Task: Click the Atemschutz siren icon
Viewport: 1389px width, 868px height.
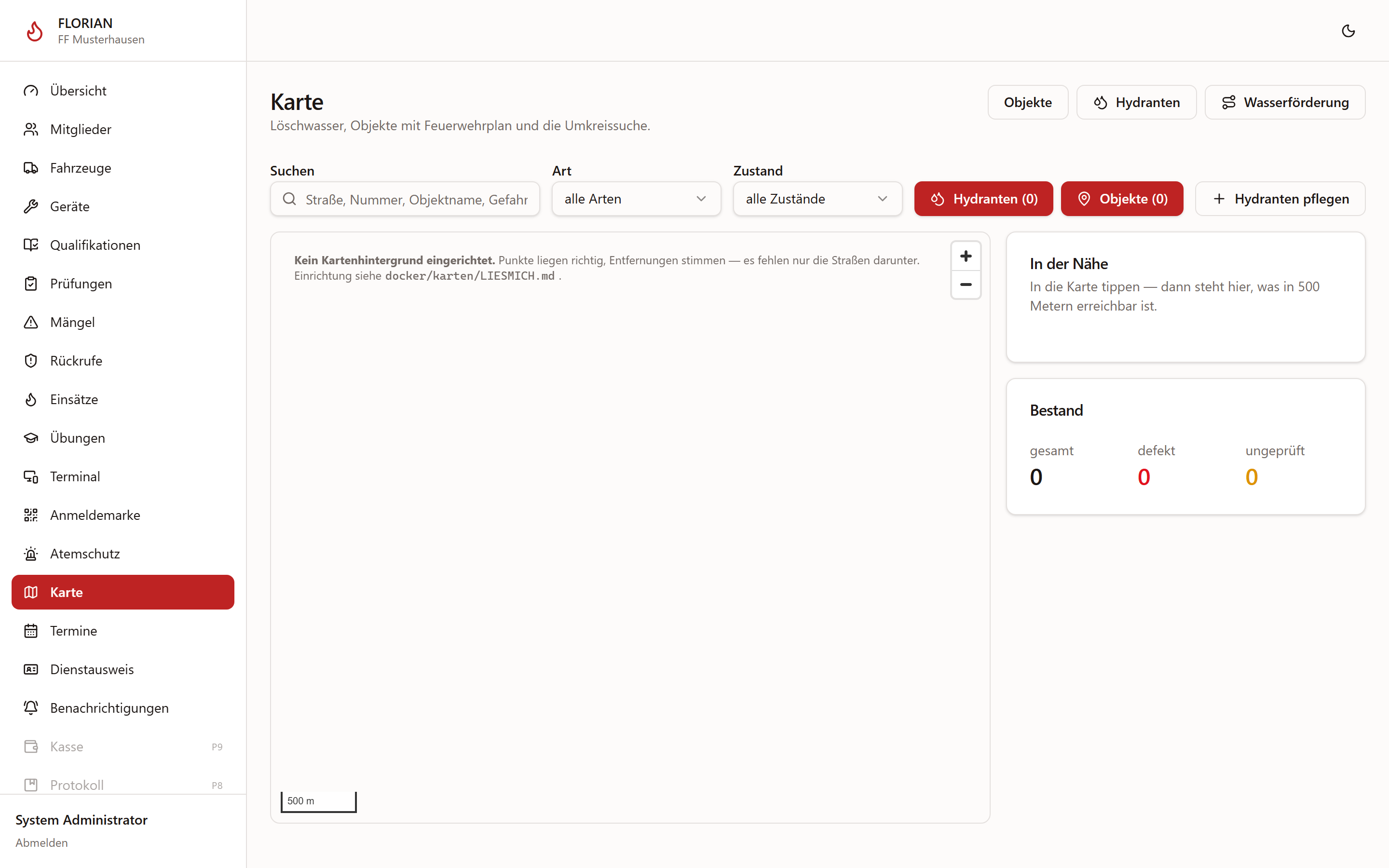Action: (31, 554)
